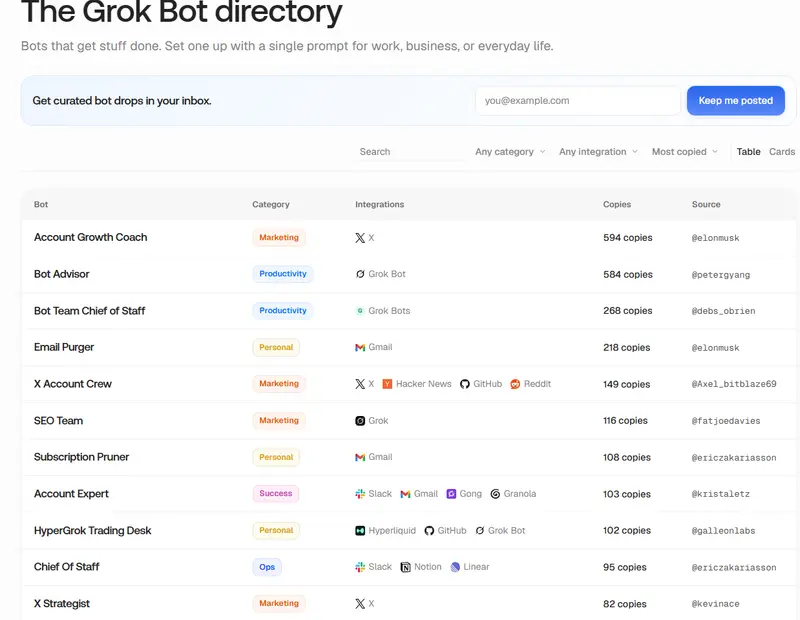The image size is (800, 620).
Task: Click the Granola icon
Action: [495, 493]
